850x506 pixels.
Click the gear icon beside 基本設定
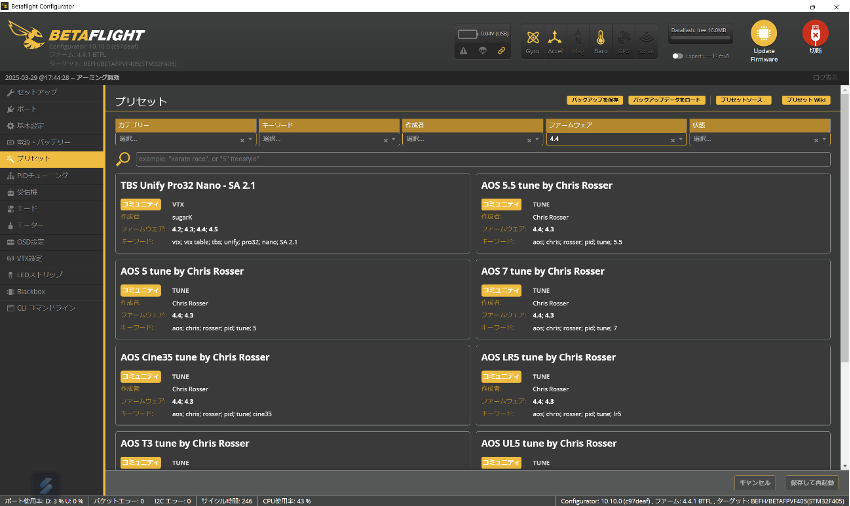coord(10,126)
